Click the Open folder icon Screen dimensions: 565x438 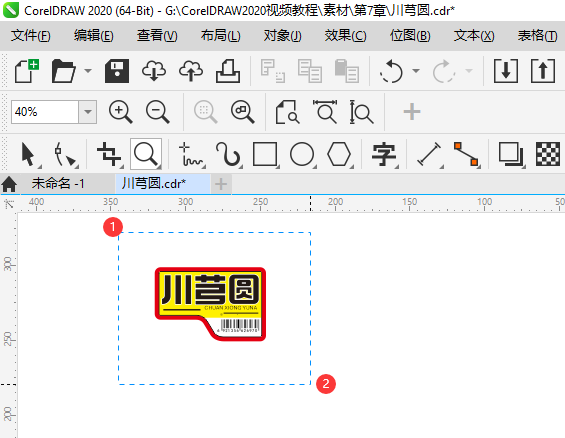tap(63, 71)
